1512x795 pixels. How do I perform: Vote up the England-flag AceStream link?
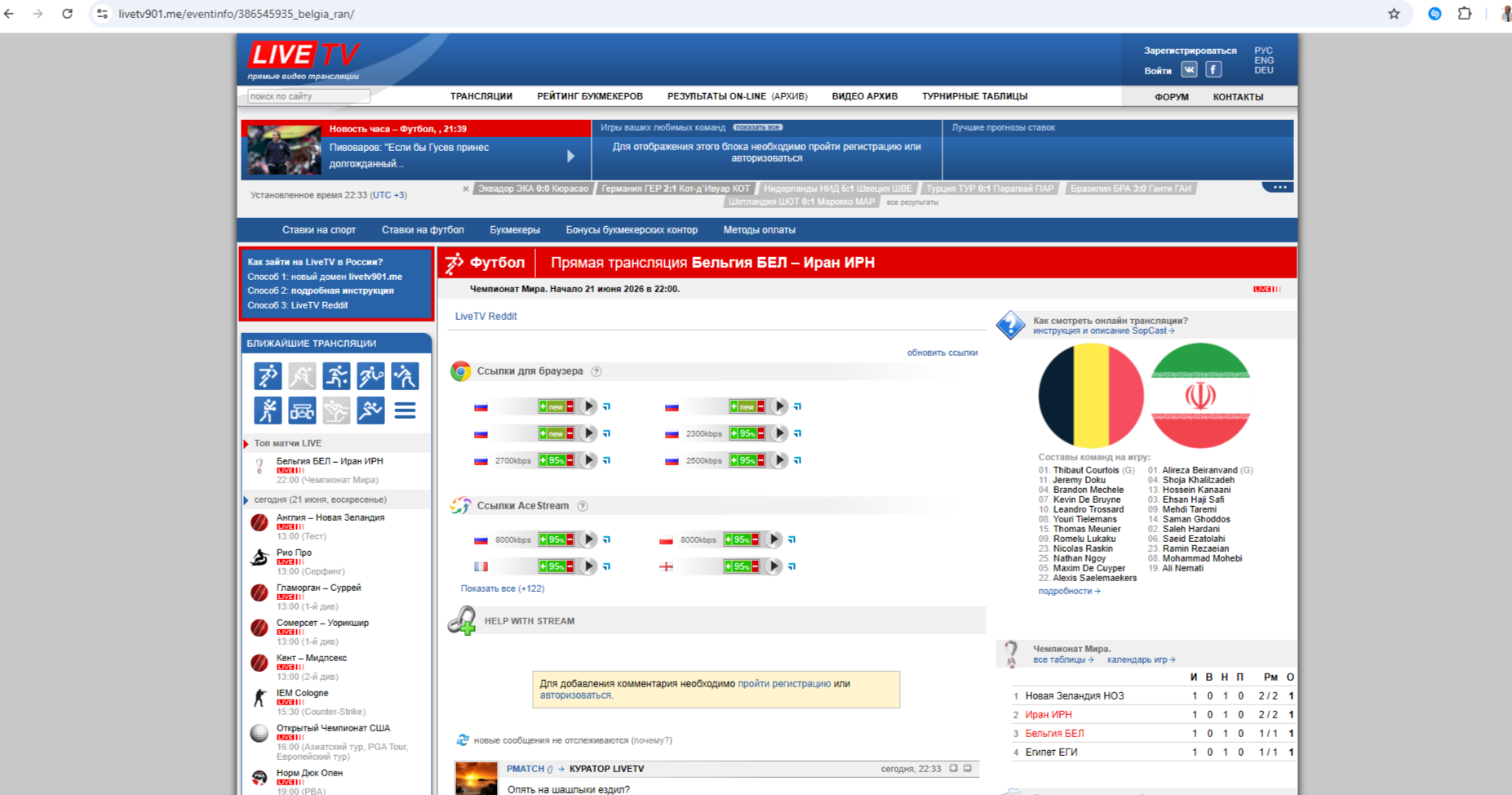point(729,566)
